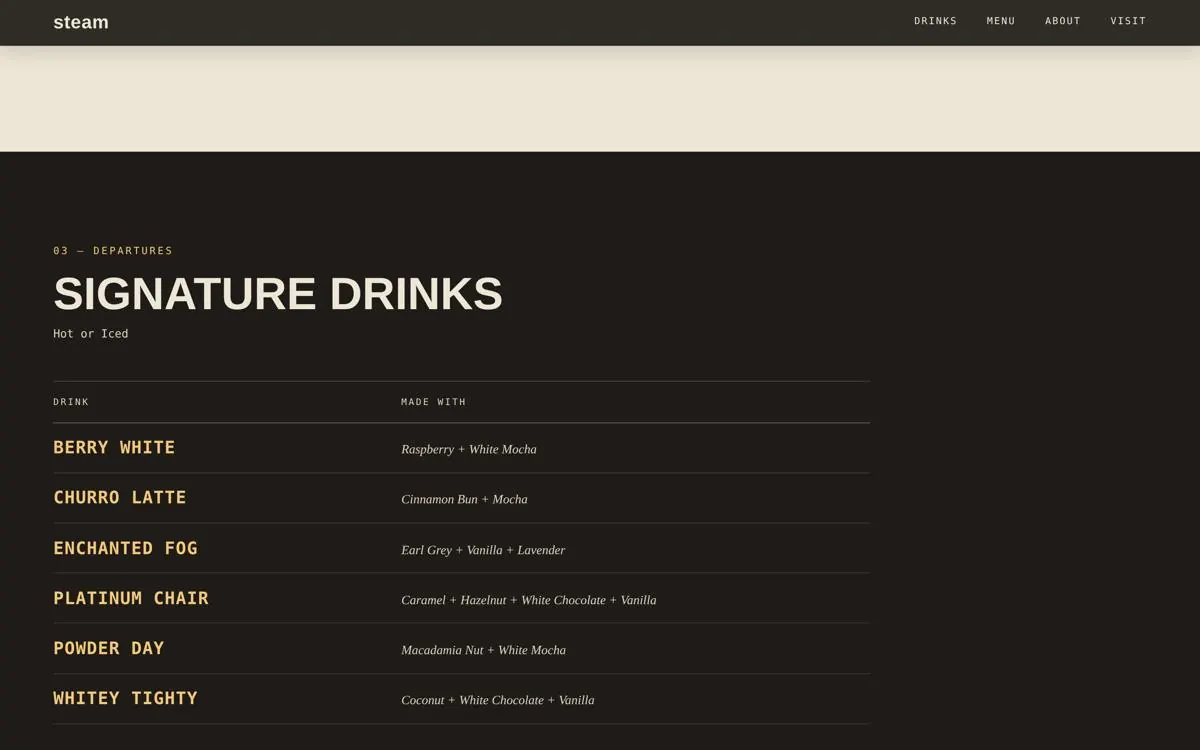Click the '03 — DEPARTURES' label

coord(113,251)
